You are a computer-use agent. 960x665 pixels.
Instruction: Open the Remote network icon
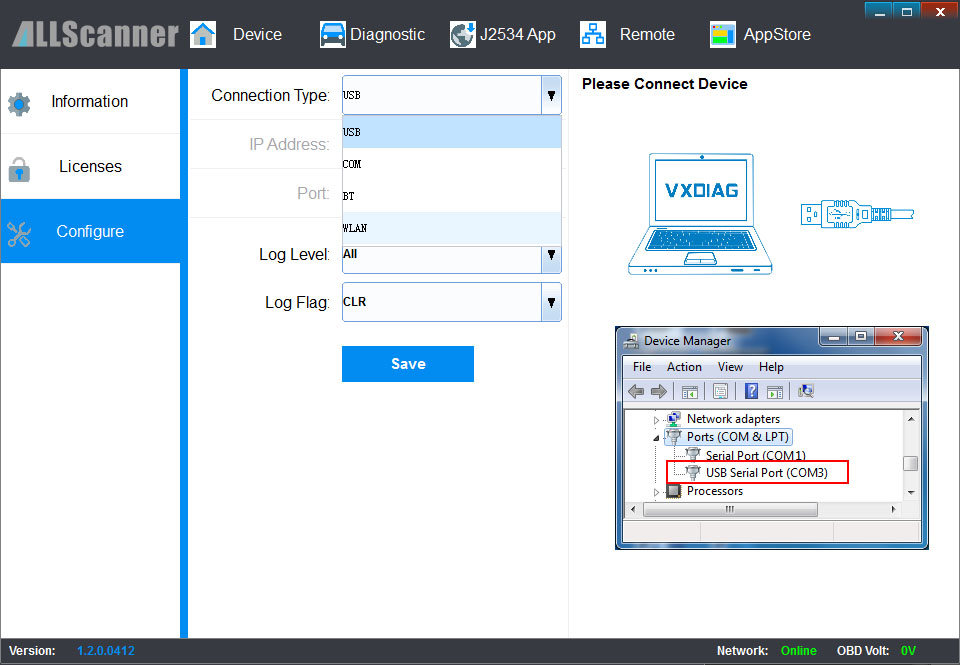click(593, 34)
